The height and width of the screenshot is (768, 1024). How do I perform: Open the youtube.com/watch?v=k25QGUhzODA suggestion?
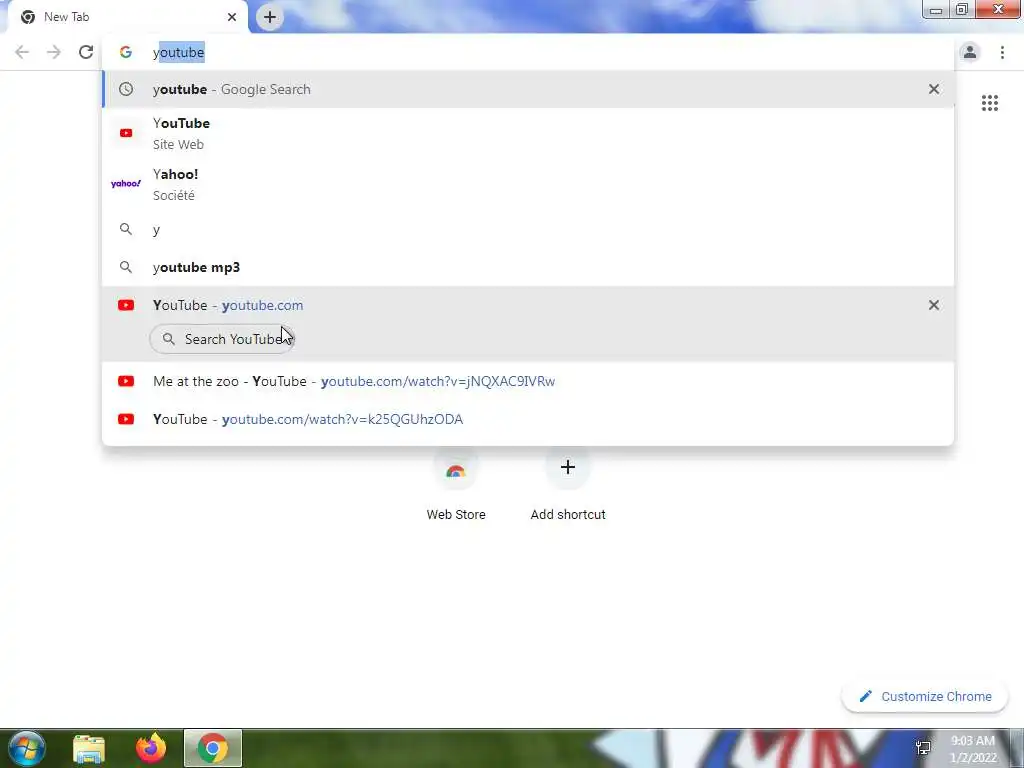(x=528, y=419)
